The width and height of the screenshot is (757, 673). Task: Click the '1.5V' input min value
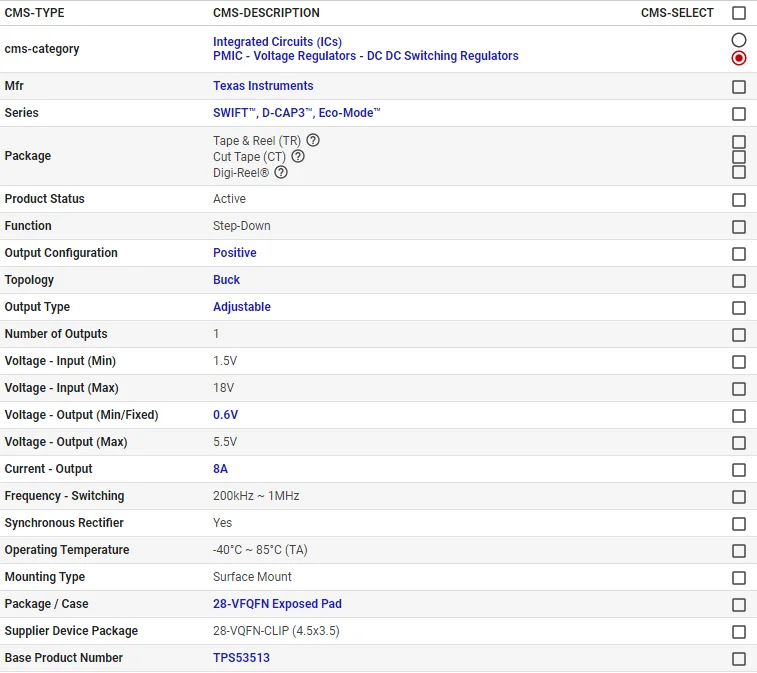pyautogui.click(x=225, y=361)
